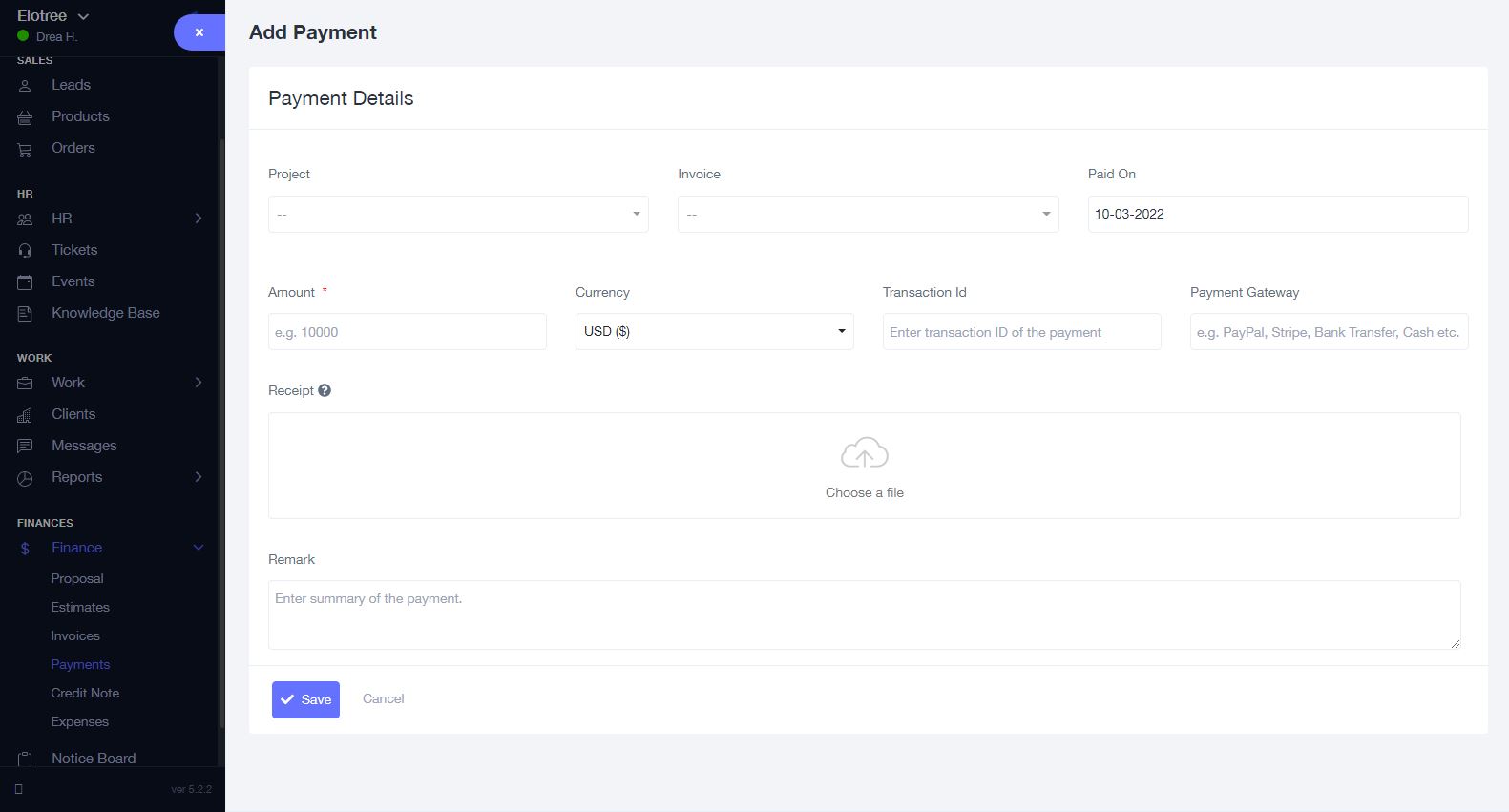Open the Expenses finance page

click(80, 721)
